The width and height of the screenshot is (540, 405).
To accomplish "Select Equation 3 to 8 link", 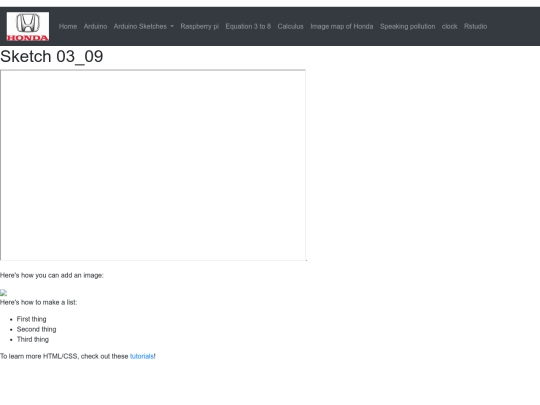I will 248,27.
